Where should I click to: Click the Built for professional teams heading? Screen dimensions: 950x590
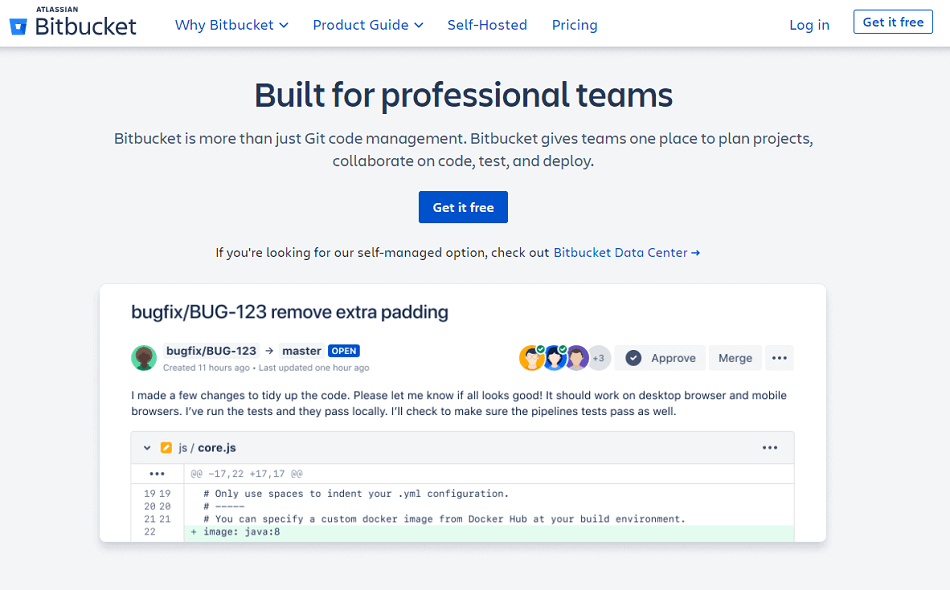tap(463, 95)
